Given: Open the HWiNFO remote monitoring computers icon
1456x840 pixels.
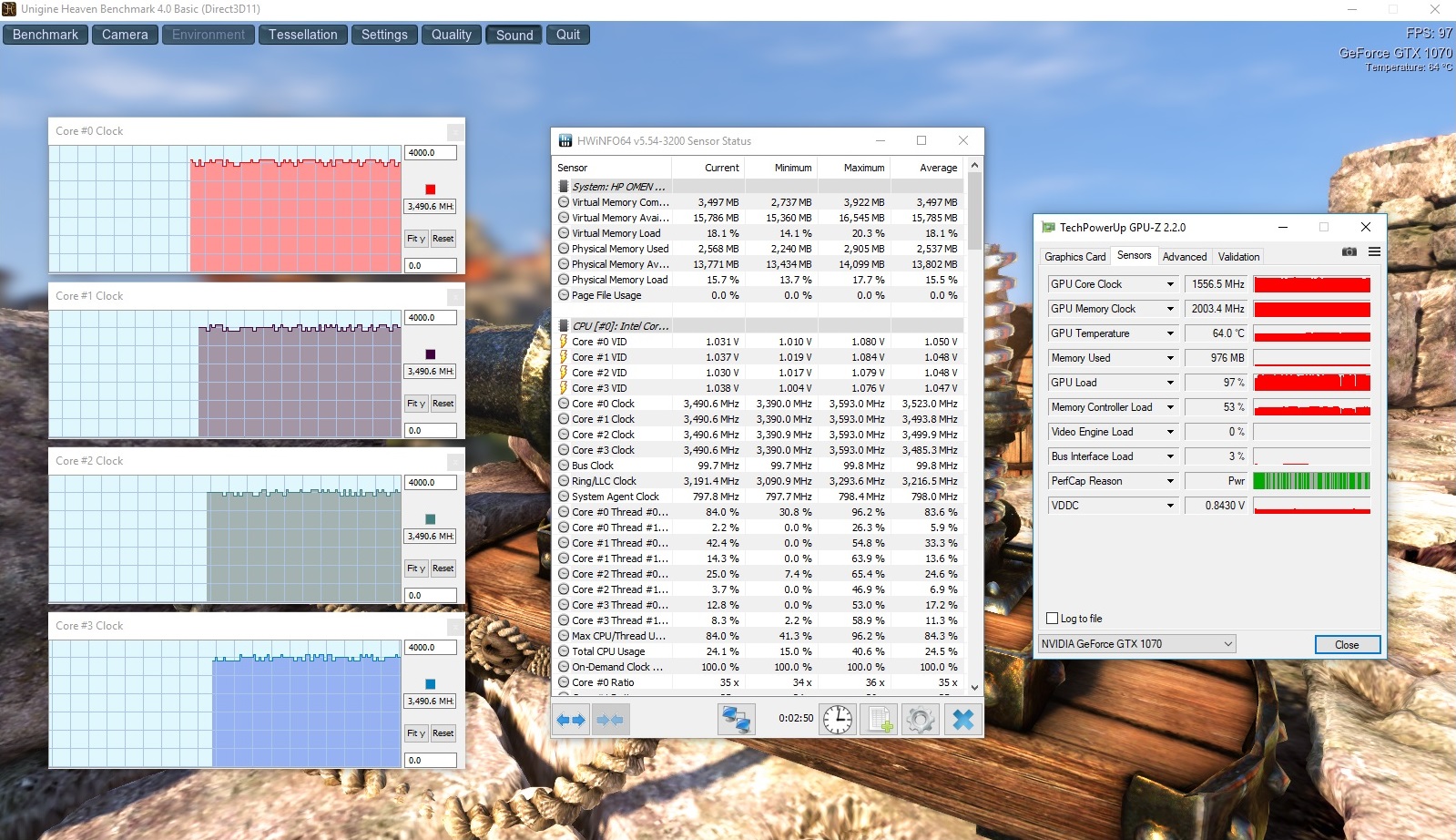Looking at the screenshot, I should click(736, 720).
